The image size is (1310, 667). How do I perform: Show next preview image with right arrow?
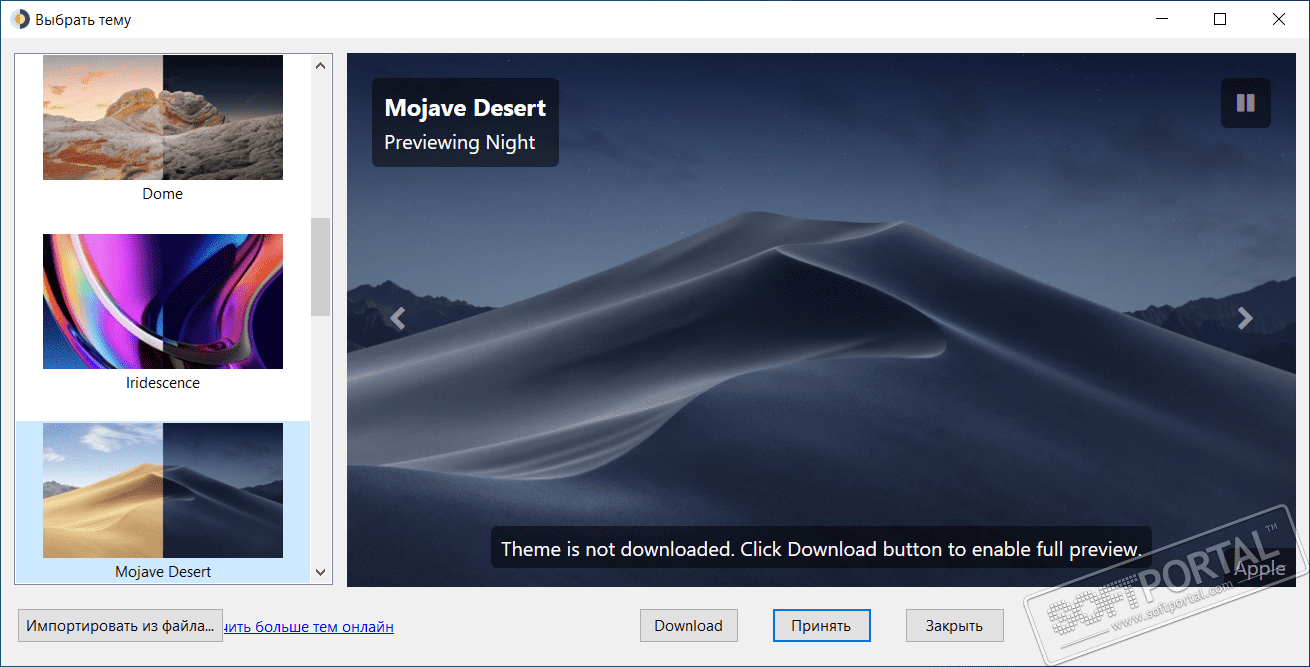1245,318
